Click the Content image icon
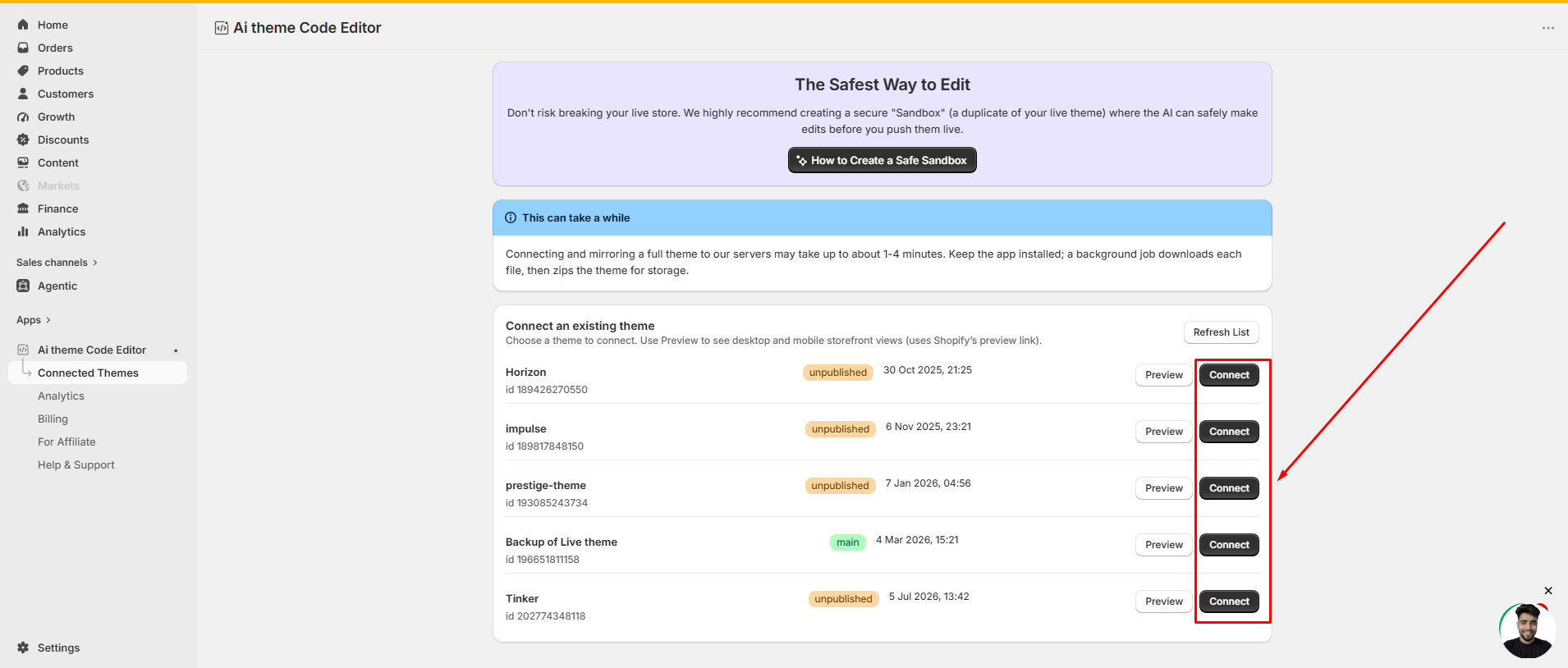 click(x=23, y=162)
